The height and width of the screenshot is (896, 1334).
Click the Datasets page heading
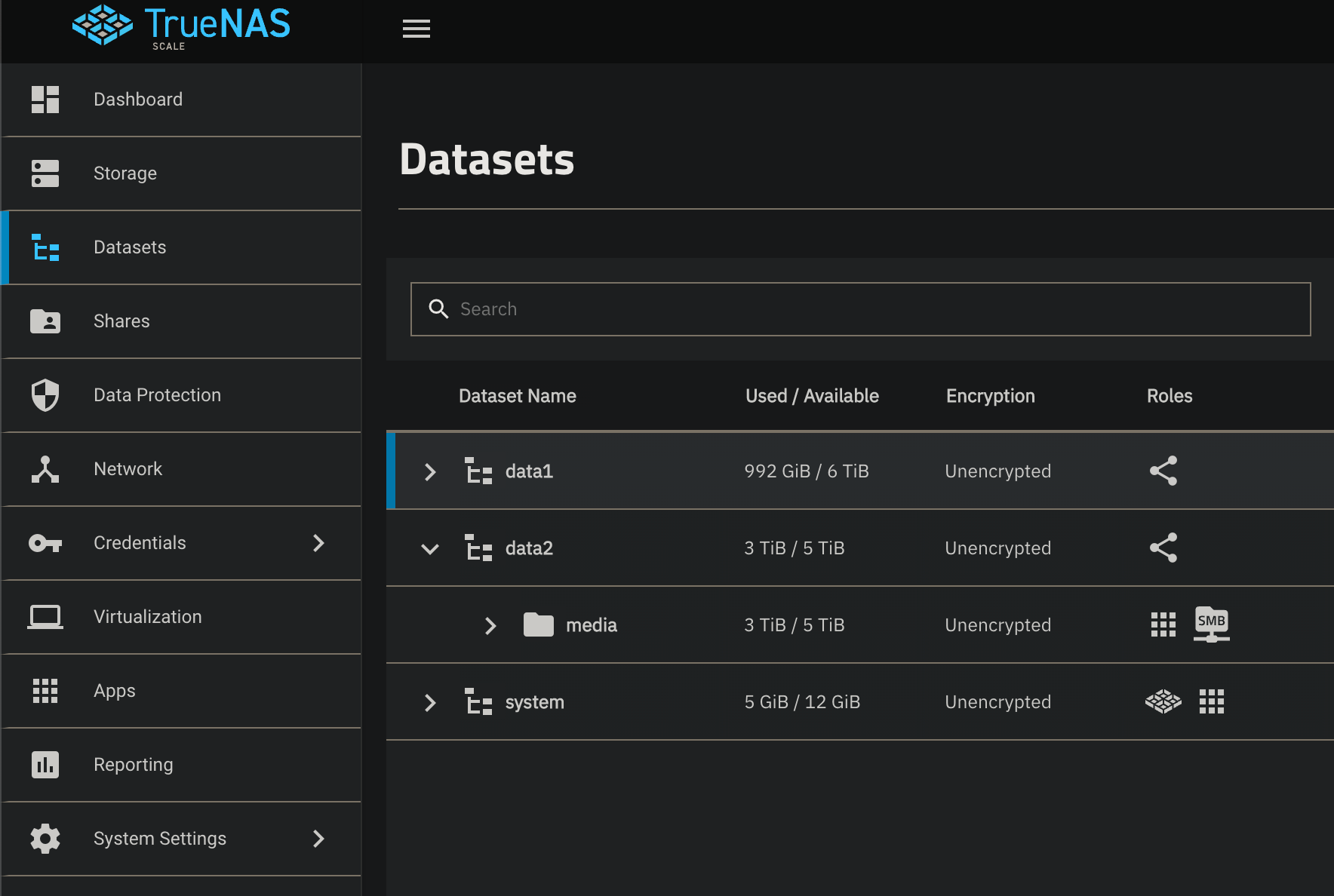(487, 160)
